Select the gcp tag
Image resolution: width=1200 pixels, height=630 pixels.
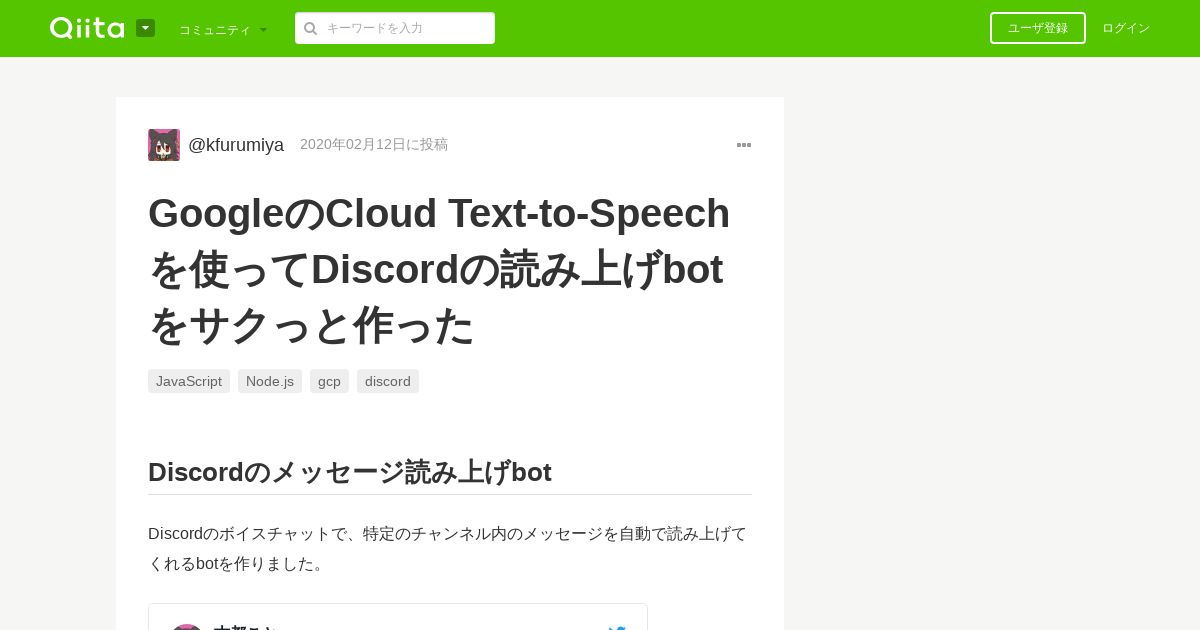(x=329, y=381)
